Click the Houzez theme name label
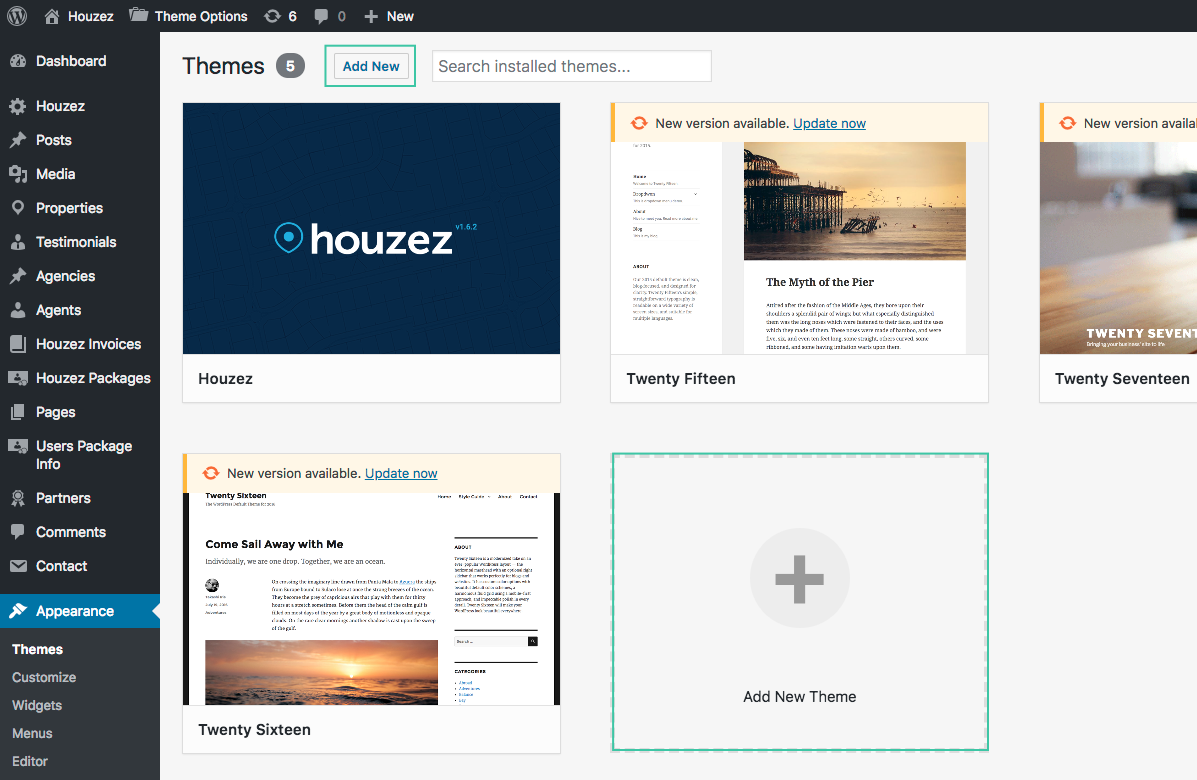This screenshot has height=780, width=1197. (x=225, y=379)
